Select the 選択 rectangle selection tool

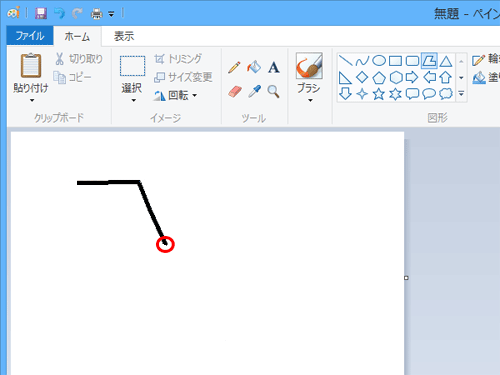coord(132,66)
